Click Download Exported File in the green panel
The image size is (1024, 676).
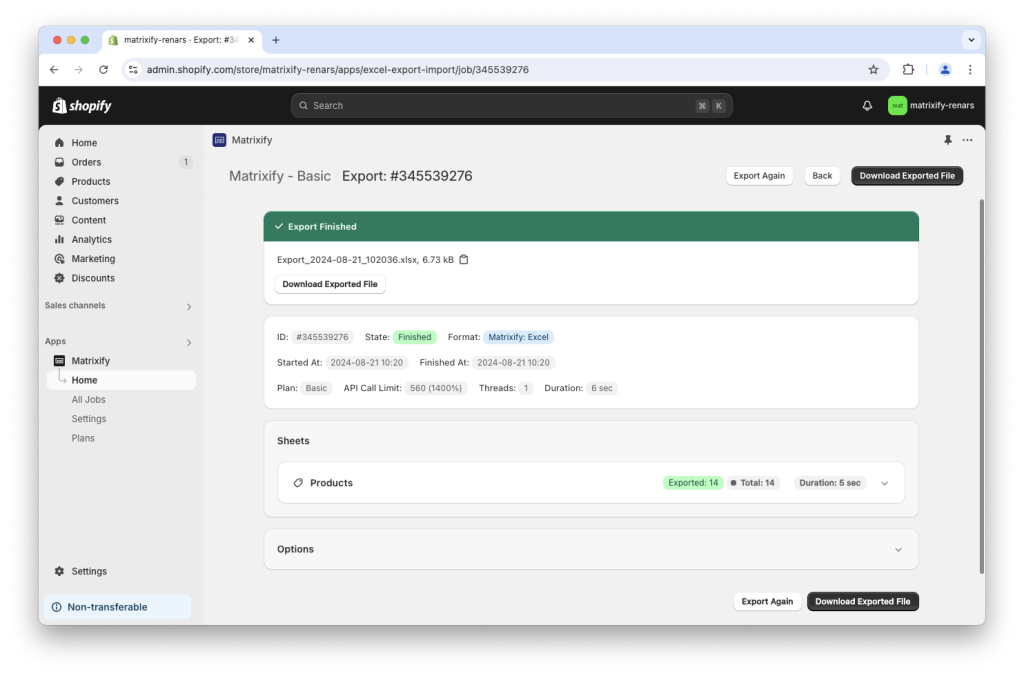[x=330, y=284]
